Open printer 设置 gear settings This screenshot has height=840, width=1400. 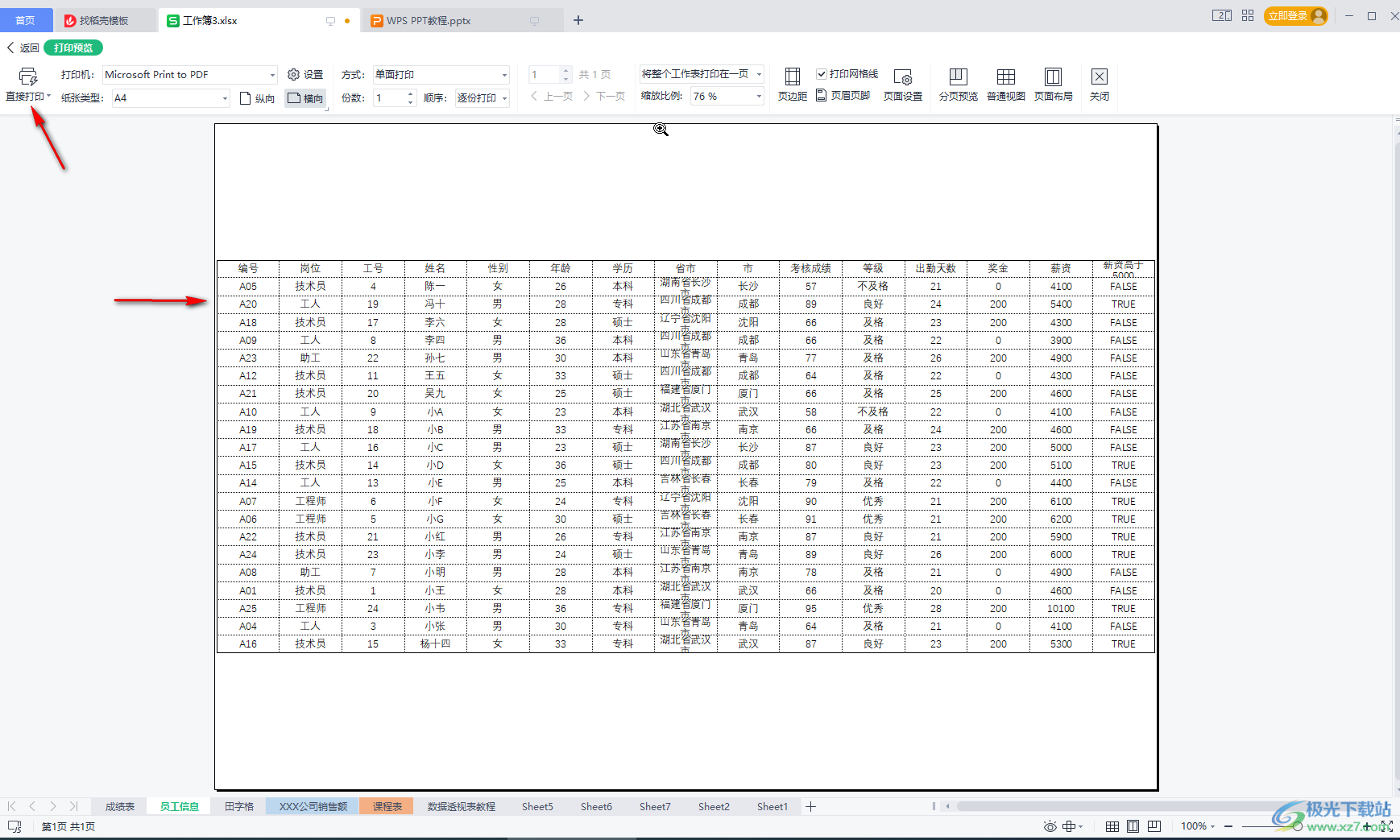[305, 74]
